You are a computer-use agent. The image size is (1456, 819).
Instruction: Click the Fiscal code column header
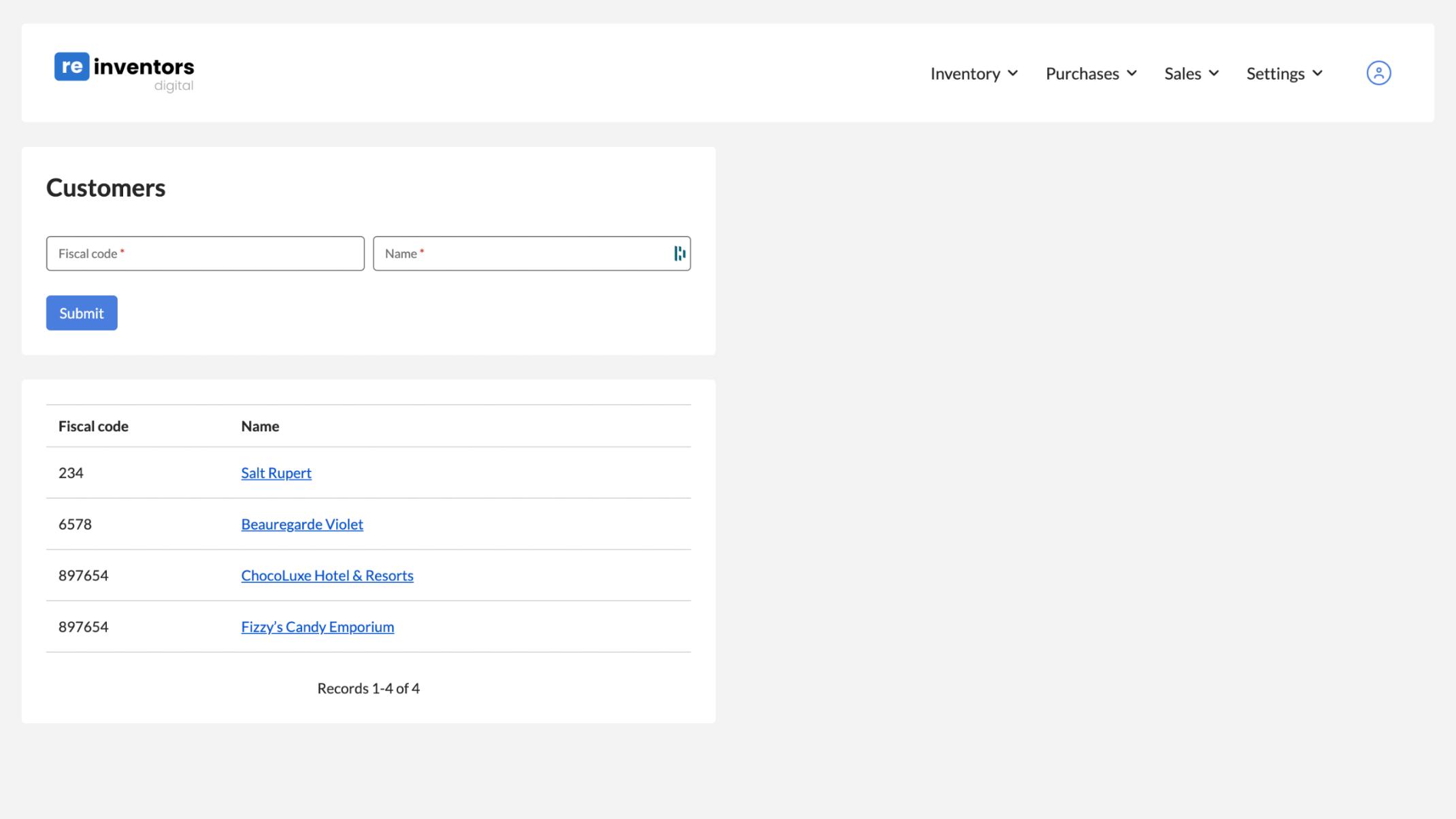pyautogui.click(x=93, y=426)
